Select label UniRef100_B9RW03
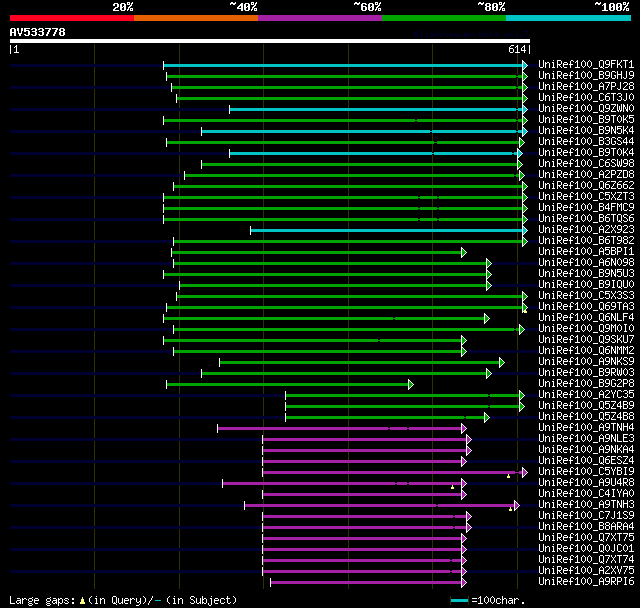Image resolution: width=640 pixels, height=608 pixels. 586,373
